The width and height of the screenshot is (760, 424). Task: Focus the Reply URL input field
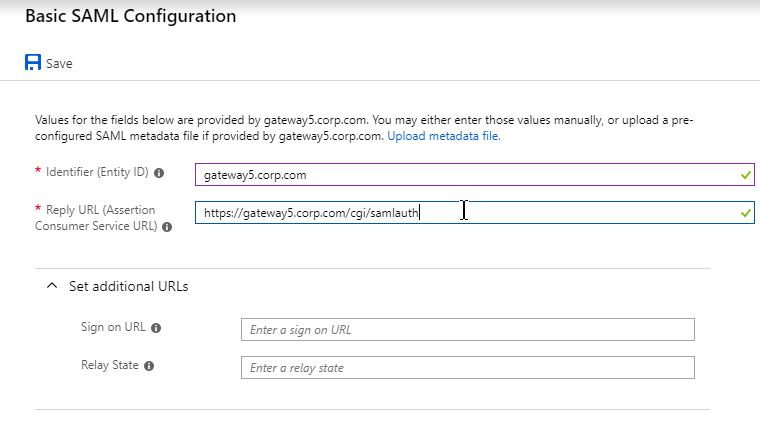[475, 212]
